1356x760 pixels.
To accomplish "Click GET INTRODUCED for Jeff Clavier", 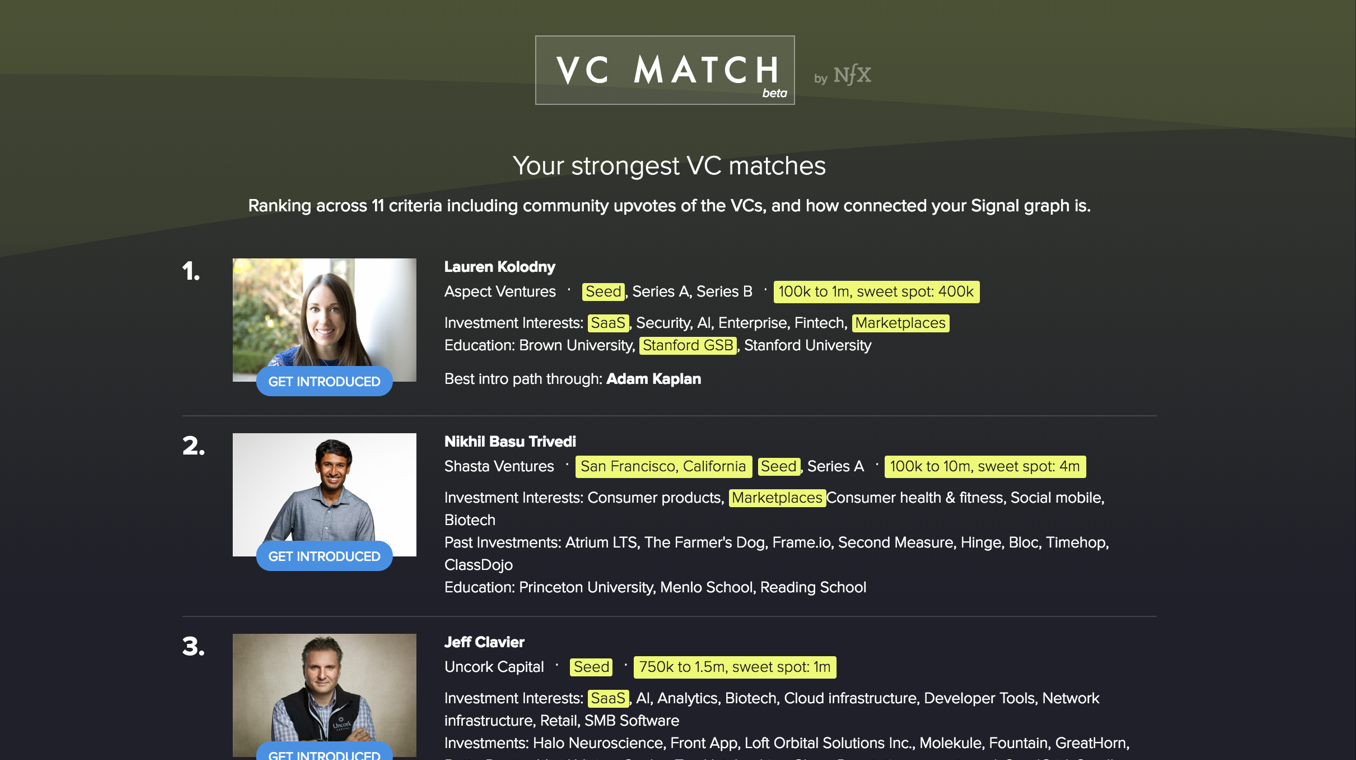I will click(324, 755).
